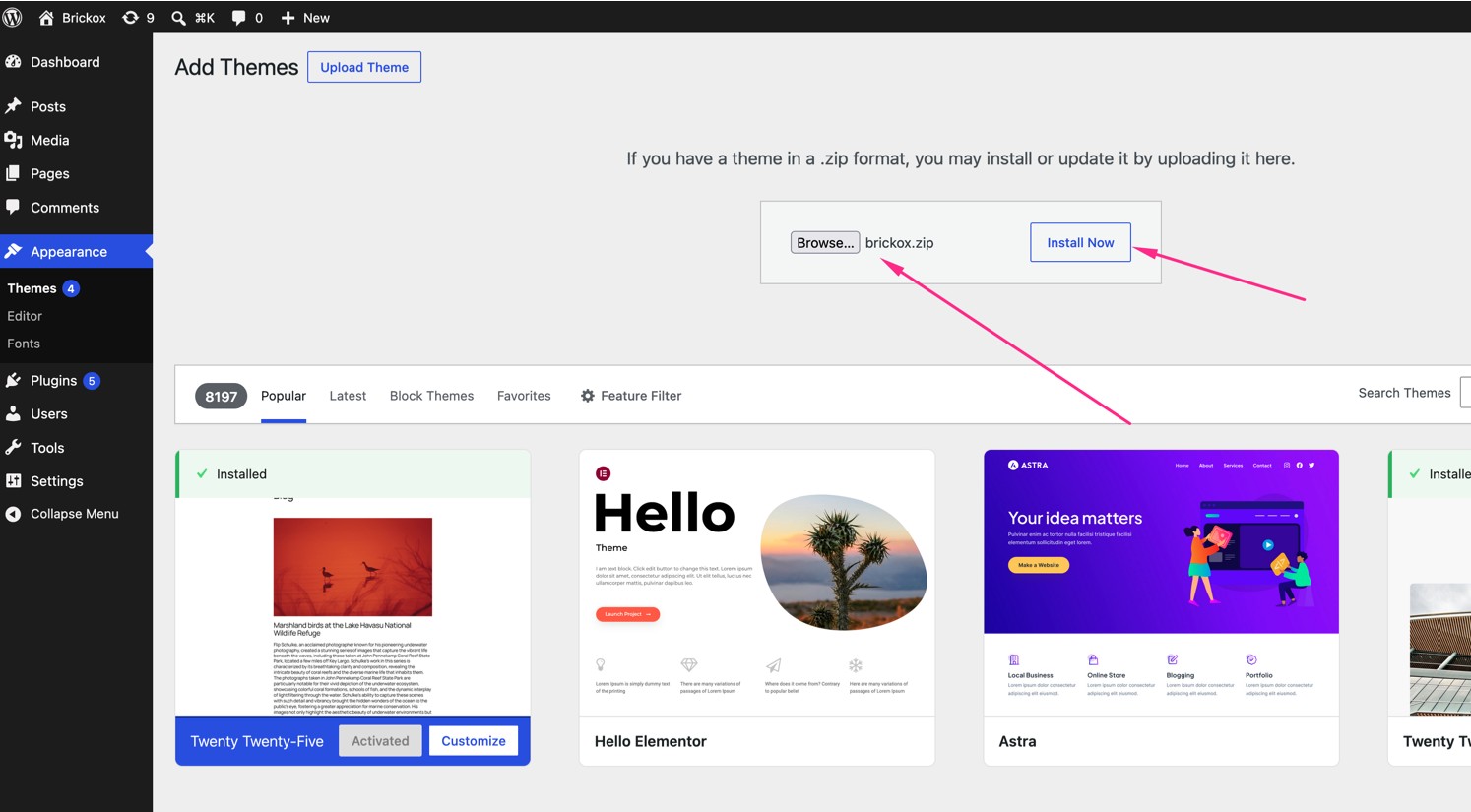Open the Favorites tab
Image resolution: width=1471 pixels, height=812 pixels.
coord(524,396)
